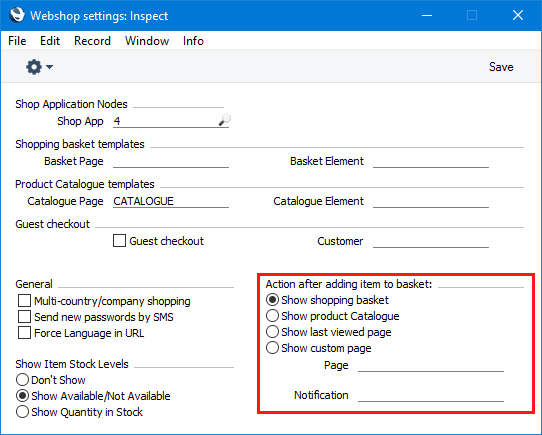Click the application logo in title bar

[17, 15]
